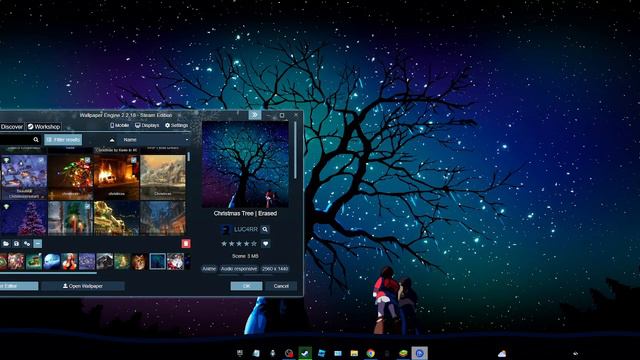Toggle checkbox on Christmas lights tree wallpaper
The image size is (640, 360).
tap(87, 160)
